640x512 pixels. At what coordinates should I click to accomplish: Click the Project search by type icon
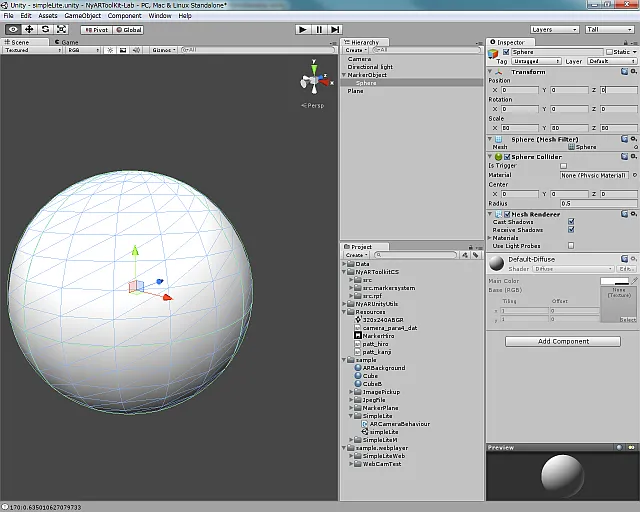tap(464, 255)
